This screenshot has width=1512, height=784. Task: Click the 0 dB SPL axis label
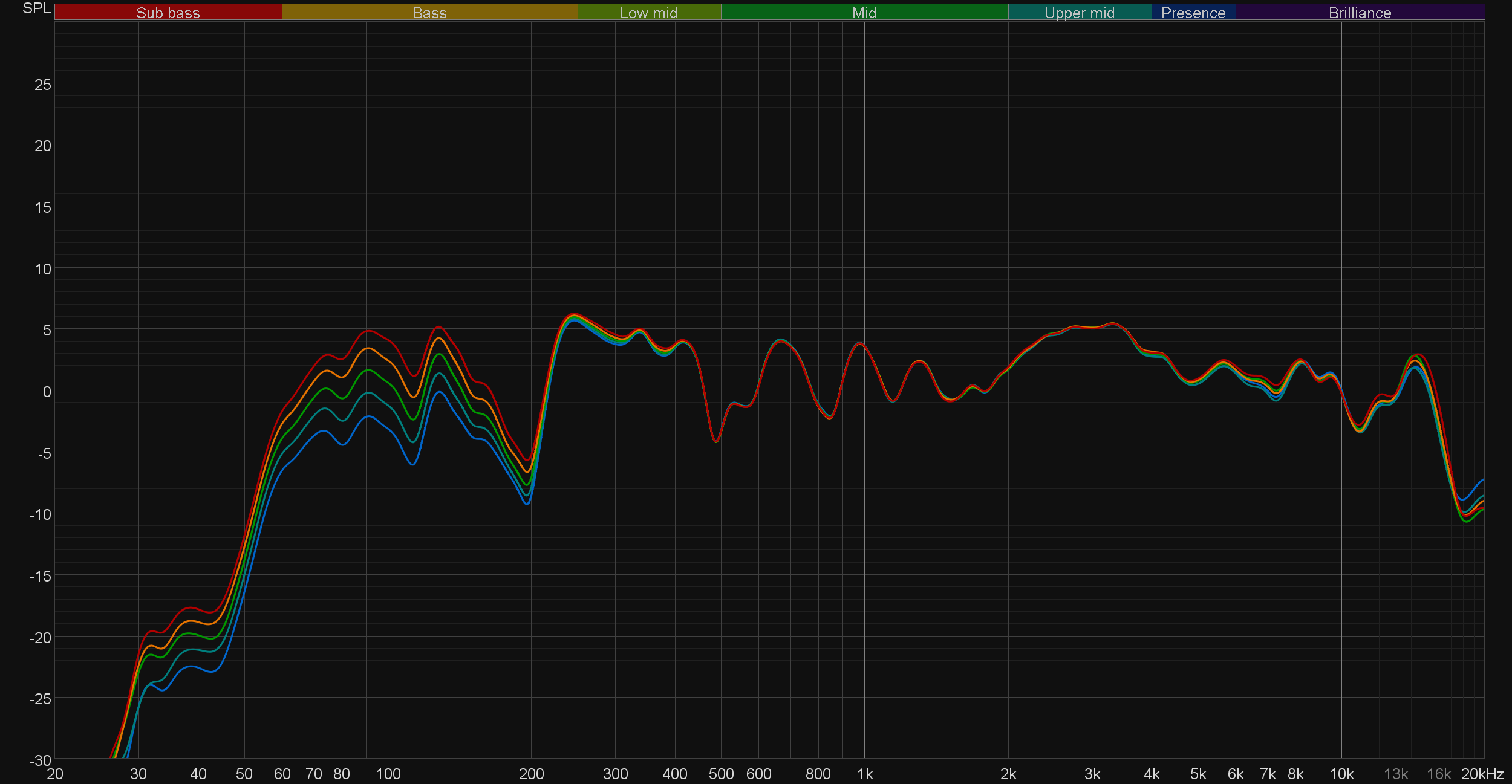point(47,392)
